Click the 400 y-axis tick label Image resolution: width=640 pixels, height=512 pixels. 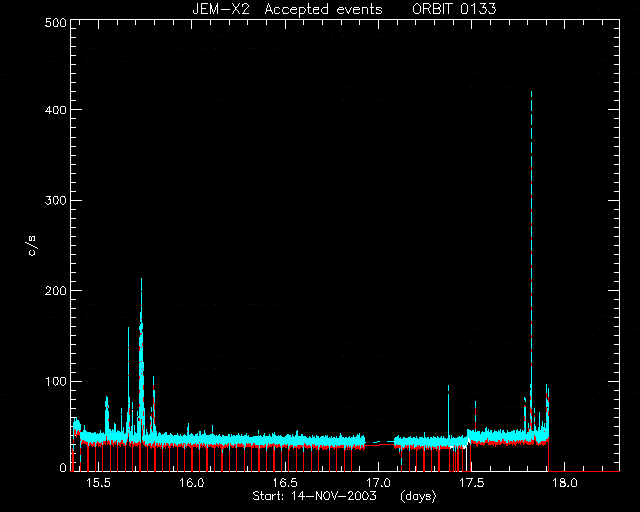[x=55, y=110]
